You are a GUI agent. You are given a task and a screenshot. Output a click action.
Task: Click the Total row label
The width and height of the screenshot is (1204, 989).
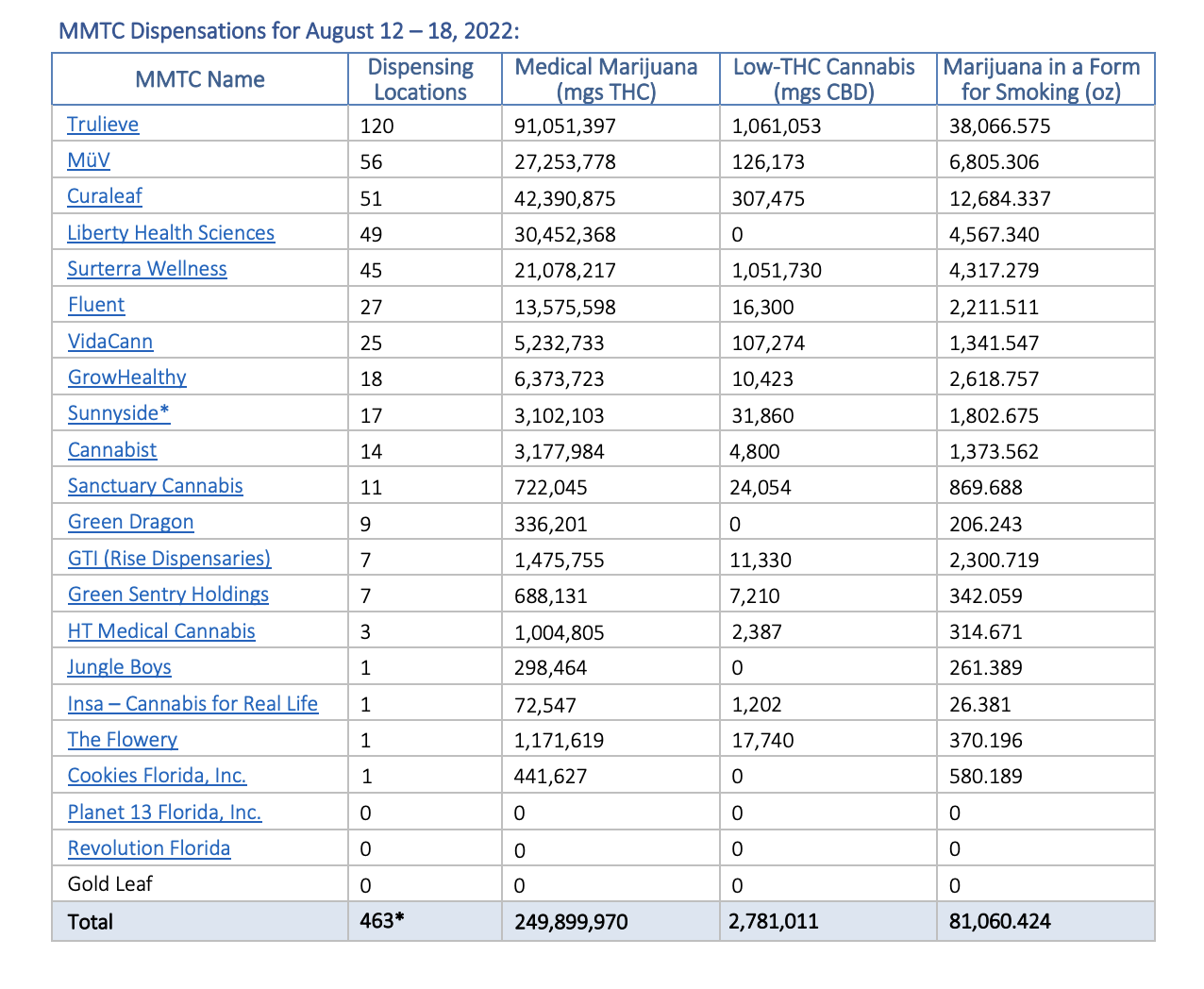coord(91,922)
